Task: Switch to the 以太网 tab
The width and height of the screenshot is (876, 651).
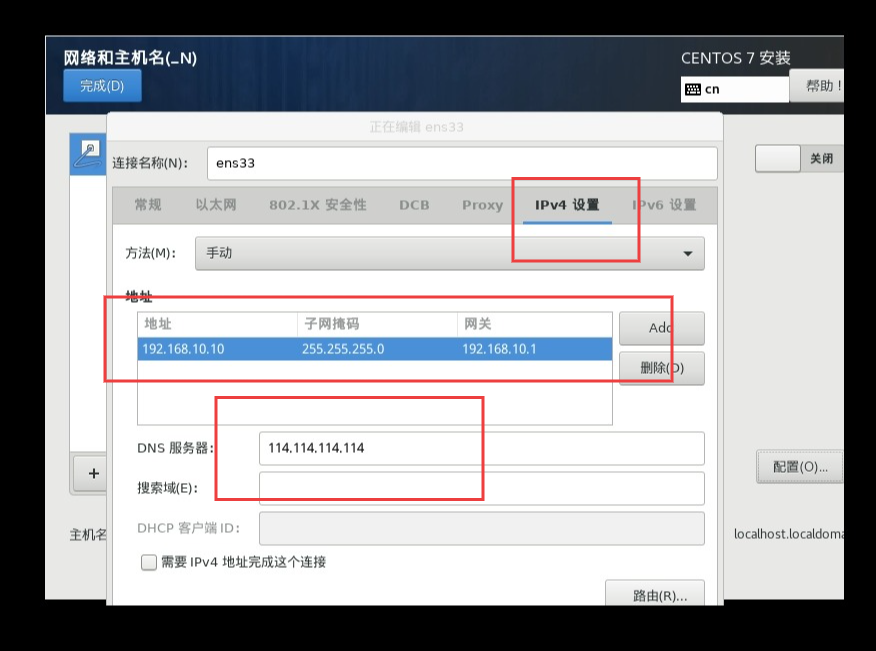Action: pyautogui.click(x=216, y=205)
